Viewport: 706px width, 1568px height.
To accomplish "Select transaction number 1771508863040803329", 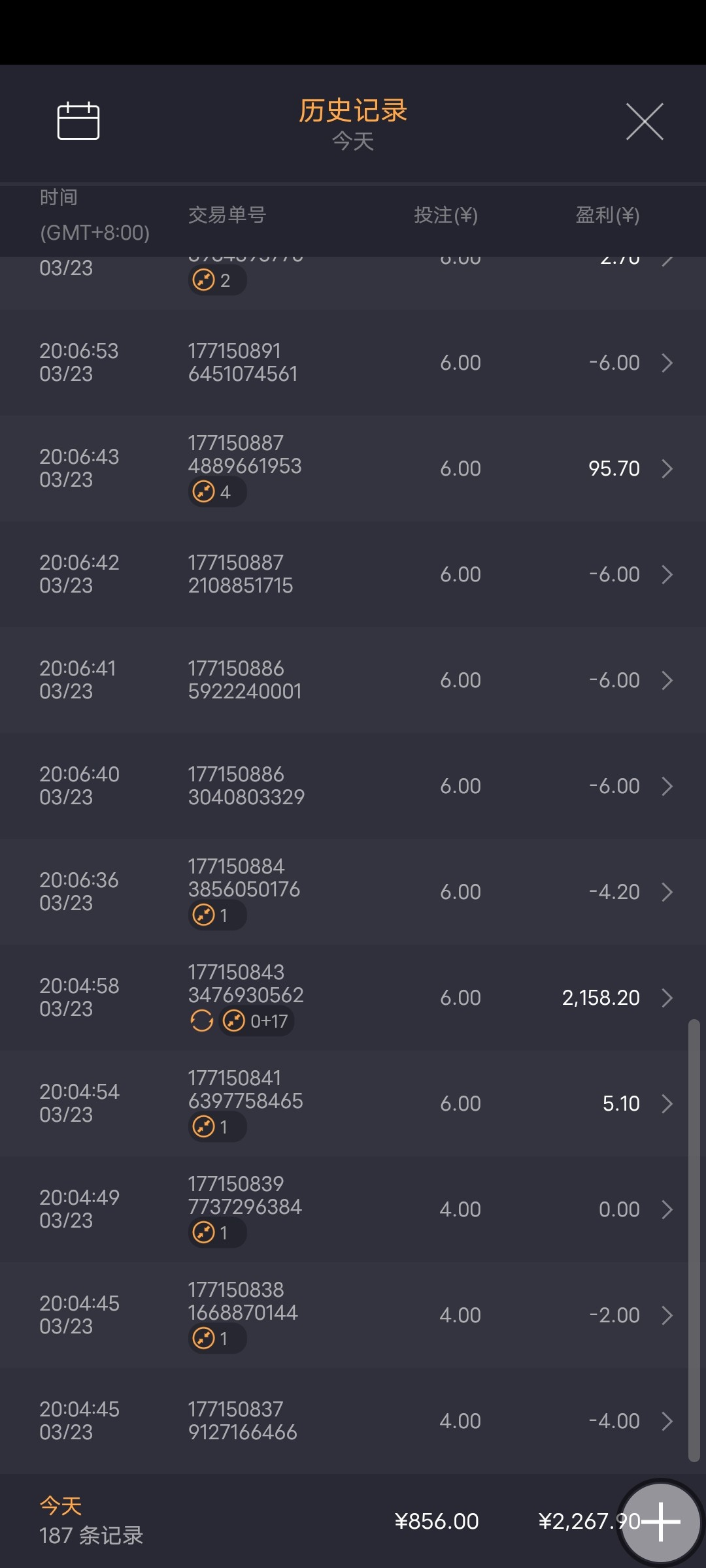I will (246, 786).
